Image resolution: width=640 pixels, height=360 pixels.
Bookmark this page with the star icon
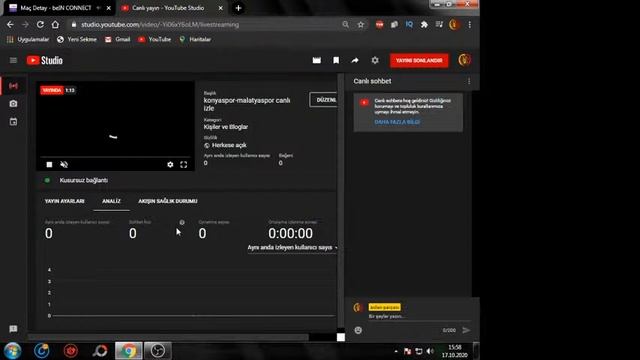[361, 24]
